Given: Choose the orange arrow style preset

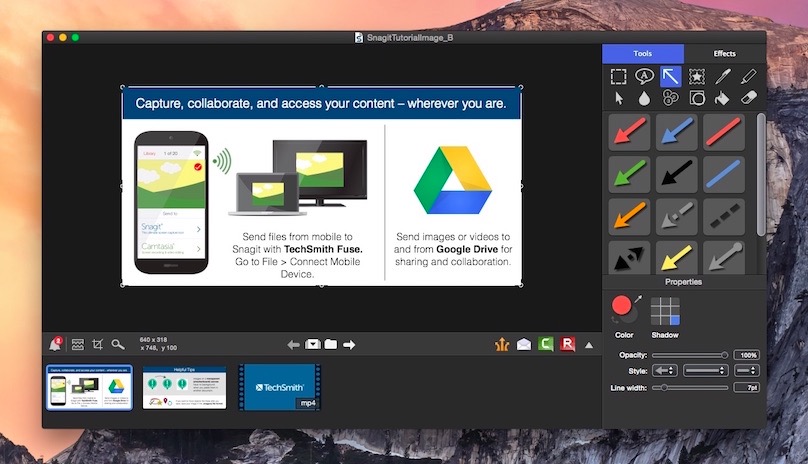Looking at the screenshot, I should coord(629,217).
